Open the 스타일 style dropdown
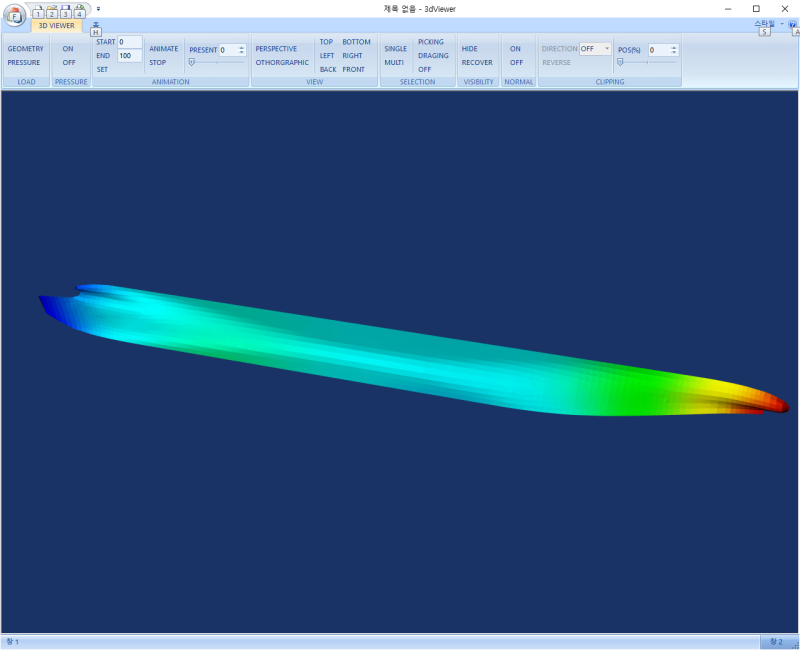 click(x=769, y=23)
